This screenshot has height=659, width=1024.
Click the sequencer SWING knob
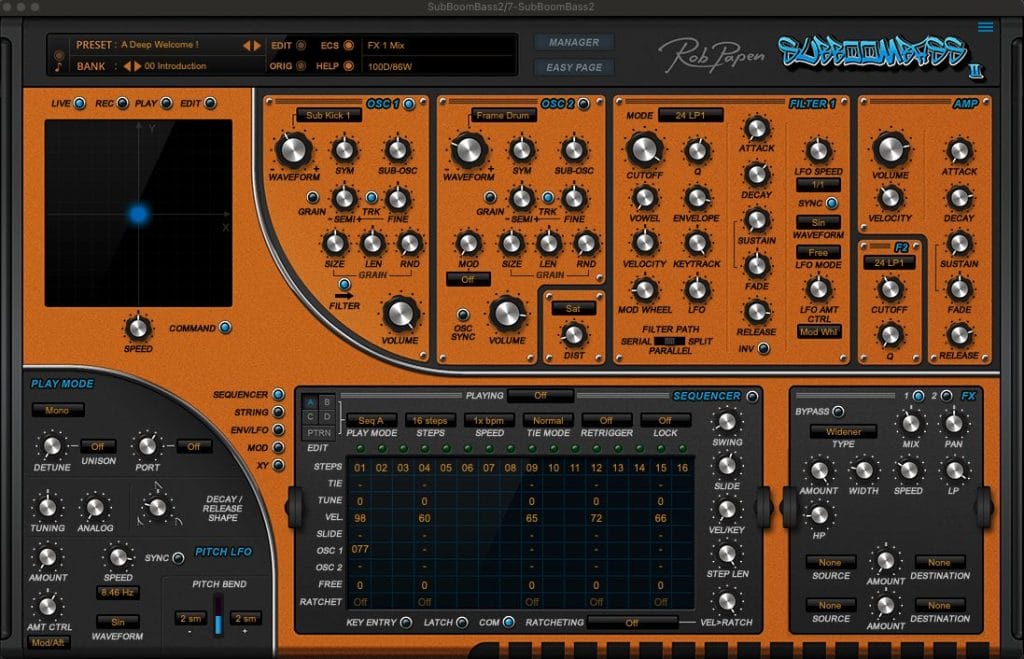727,421
